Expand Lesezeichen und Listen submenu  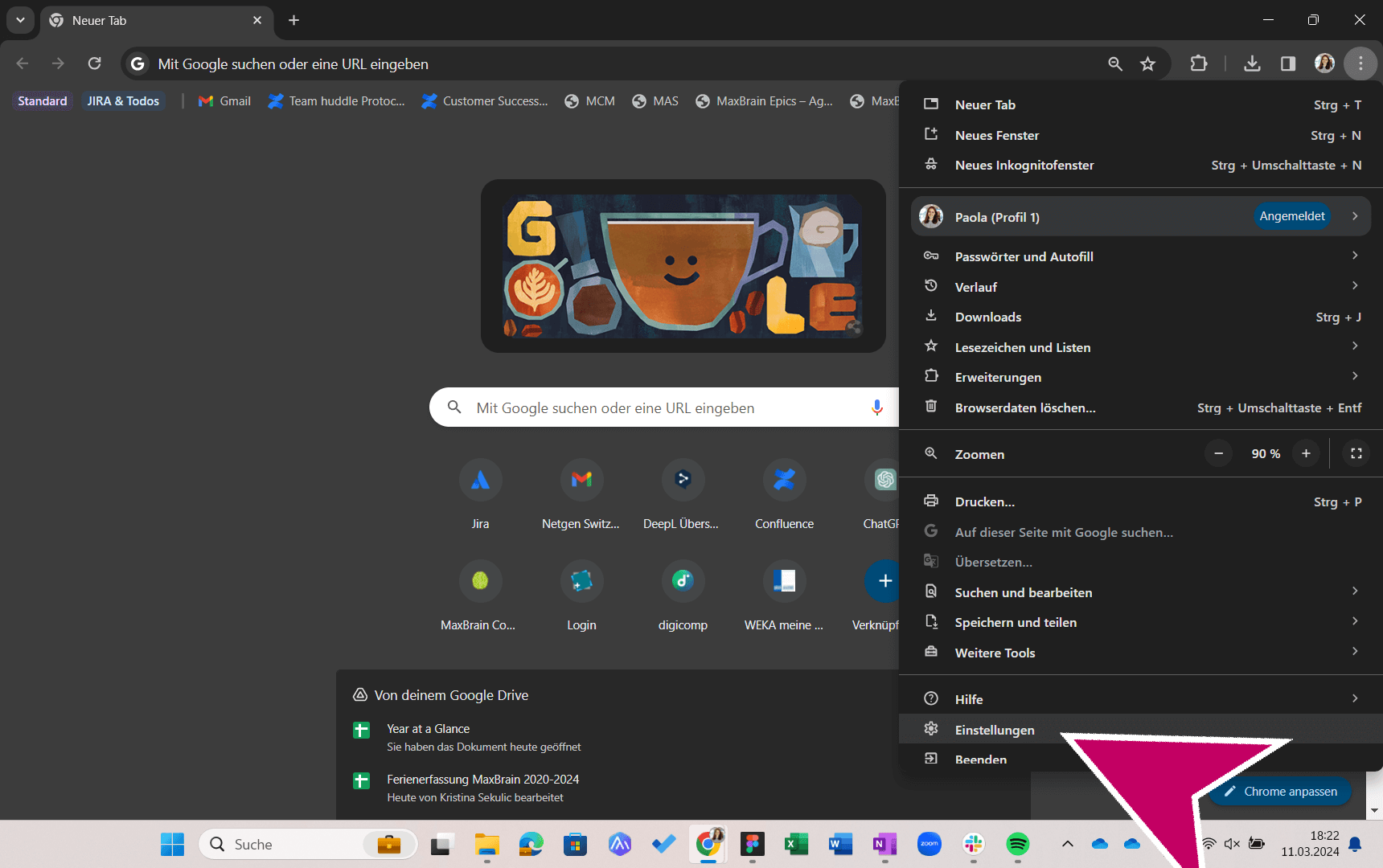pyautogui.click(x=1355, y=346)
